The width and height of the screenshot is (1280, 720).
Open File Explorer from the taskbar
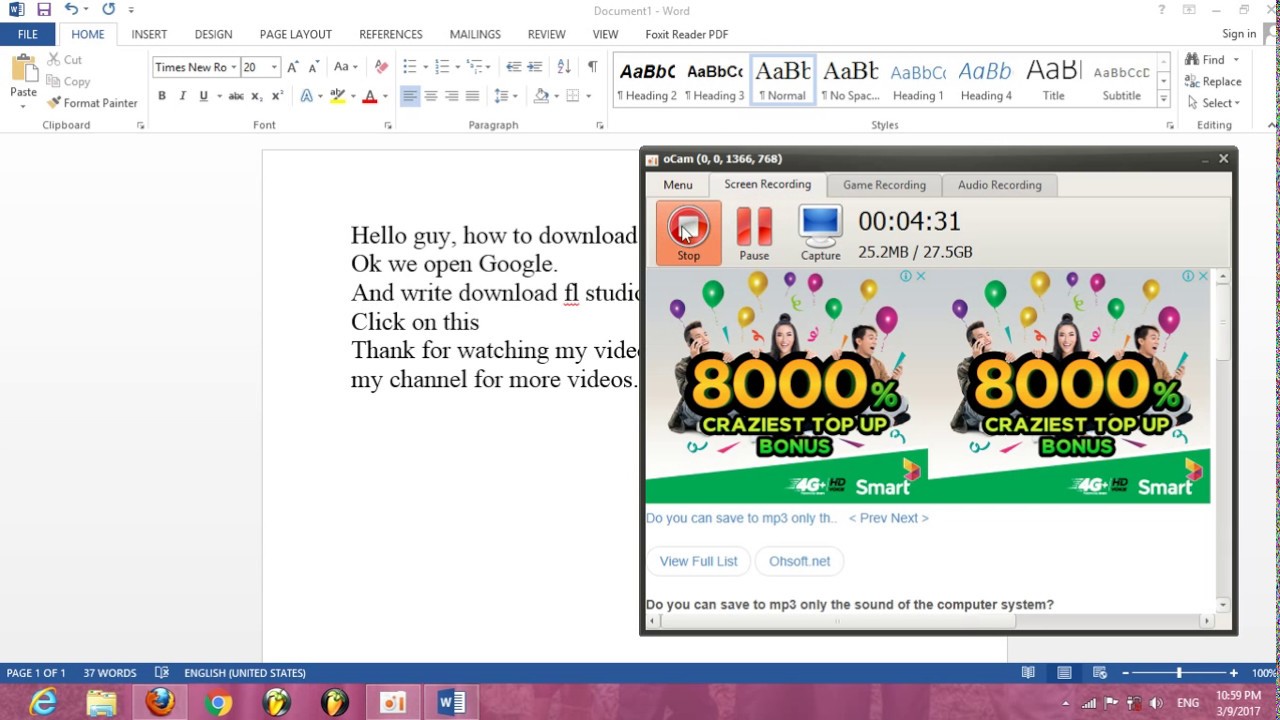click(x=101, y=703)
